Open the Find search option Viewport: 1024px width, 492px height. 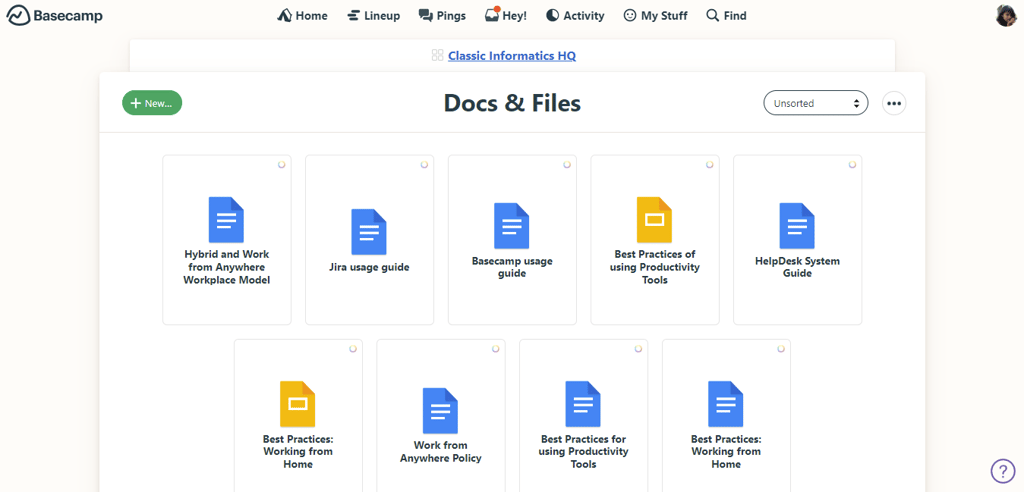[726, 16]
